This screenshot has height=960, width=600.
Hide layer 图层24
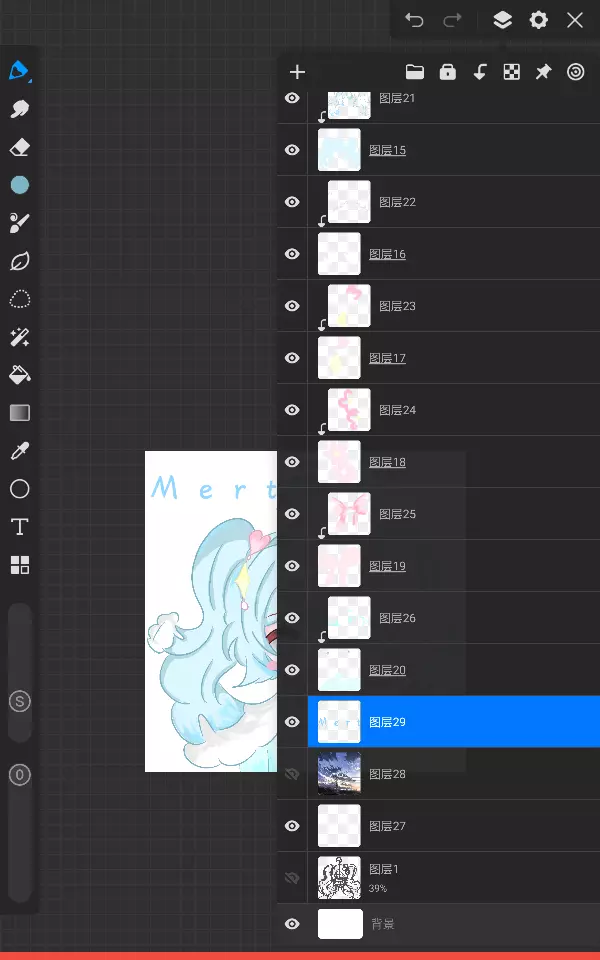point(292,410)
